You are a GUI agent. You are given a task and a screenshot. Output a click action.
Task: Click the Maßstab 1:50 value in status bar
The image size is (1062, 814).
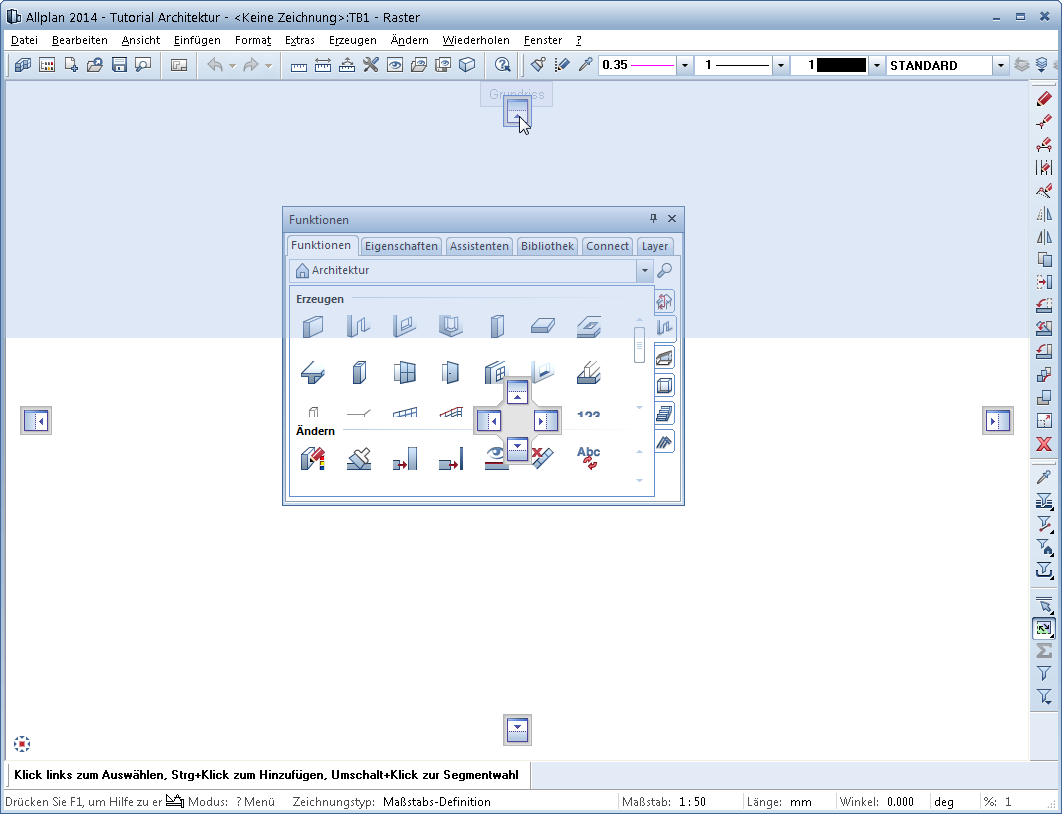tap(692, 802)
